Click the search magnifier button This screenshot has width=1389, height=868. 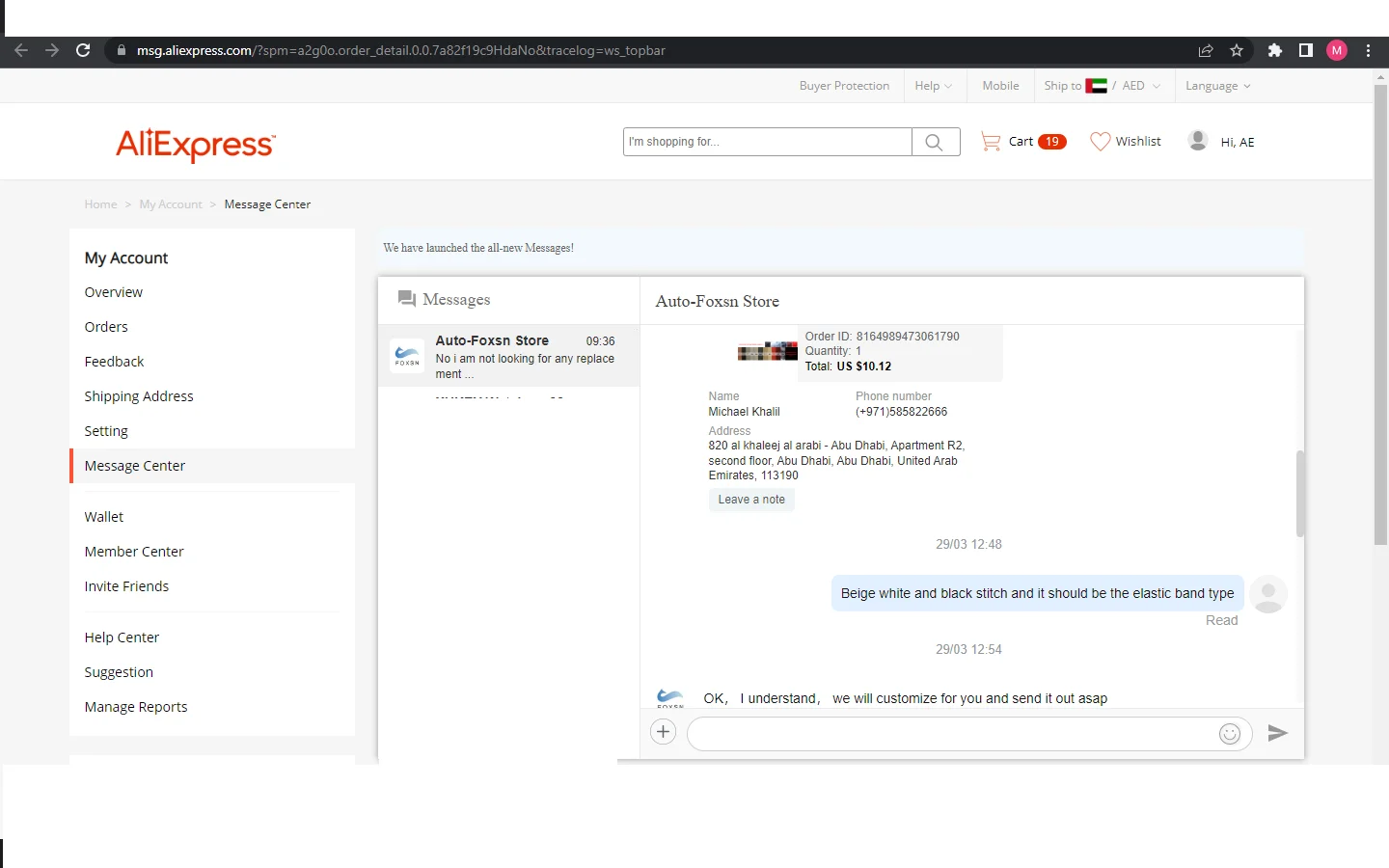(935, 142)
